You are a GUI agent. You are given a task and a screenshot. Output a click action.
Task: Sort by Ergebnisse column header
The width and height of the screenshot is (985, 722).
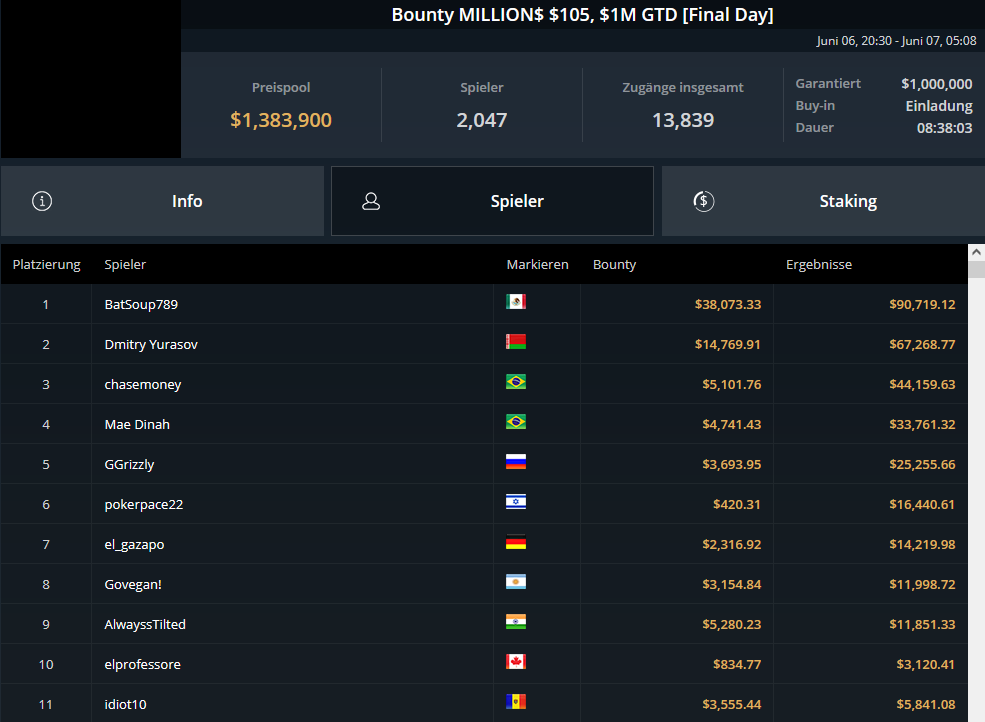[x=819, y=265]
